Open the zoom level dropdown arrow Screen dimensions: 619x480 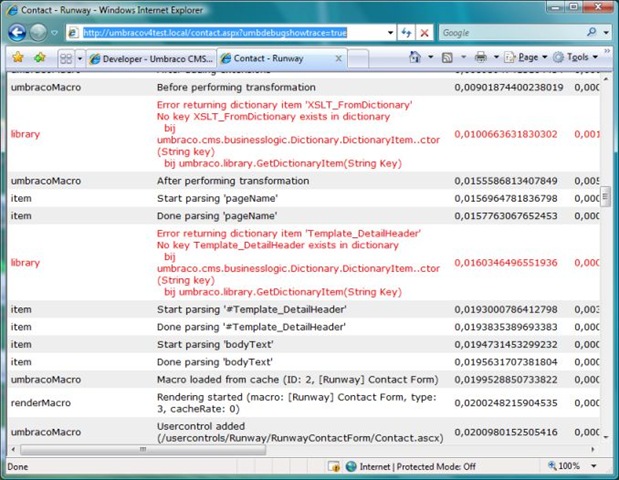click(x=594, y=466)
